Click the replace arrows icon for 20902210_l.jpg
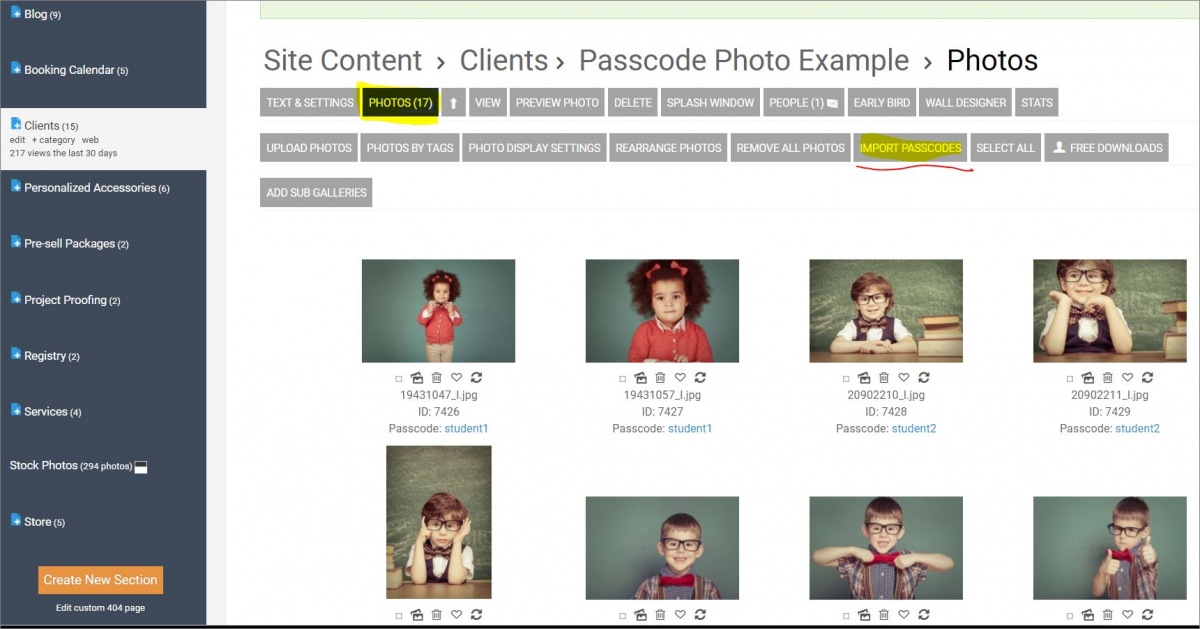 [x=924, y=377]
